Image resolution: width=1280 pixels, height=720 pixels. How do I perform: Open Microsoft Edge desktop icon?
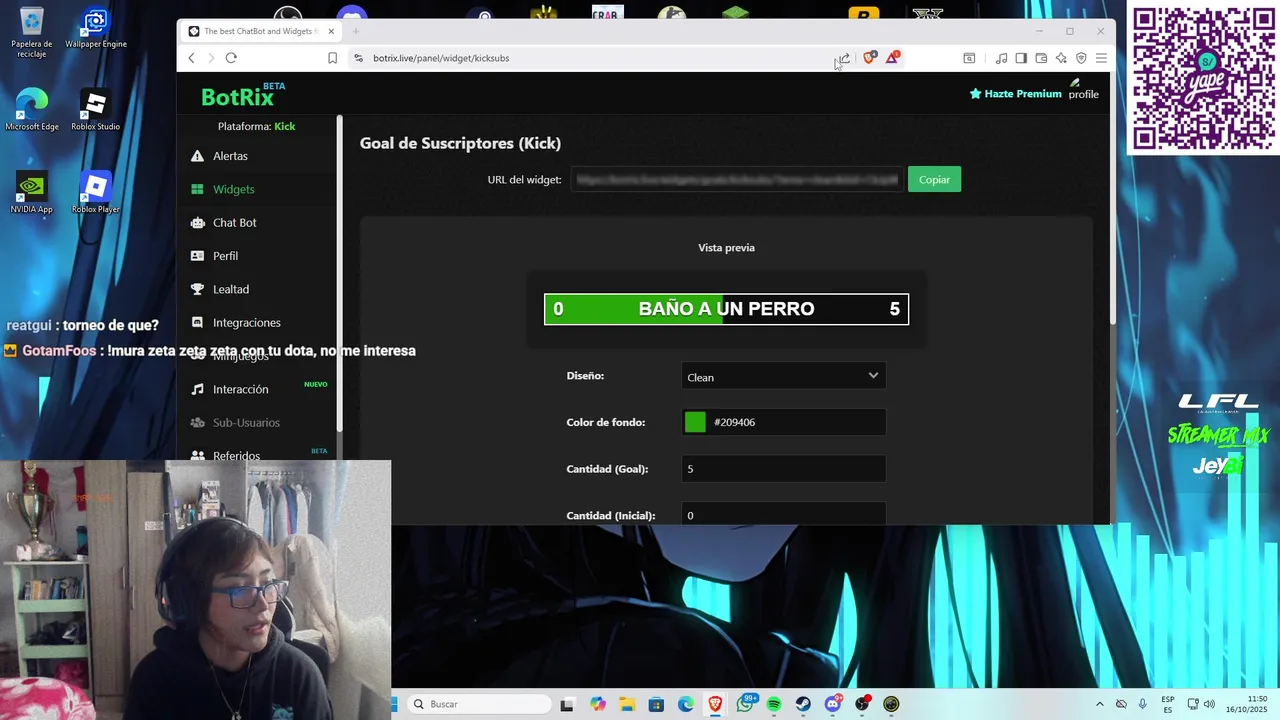[32, 110]
